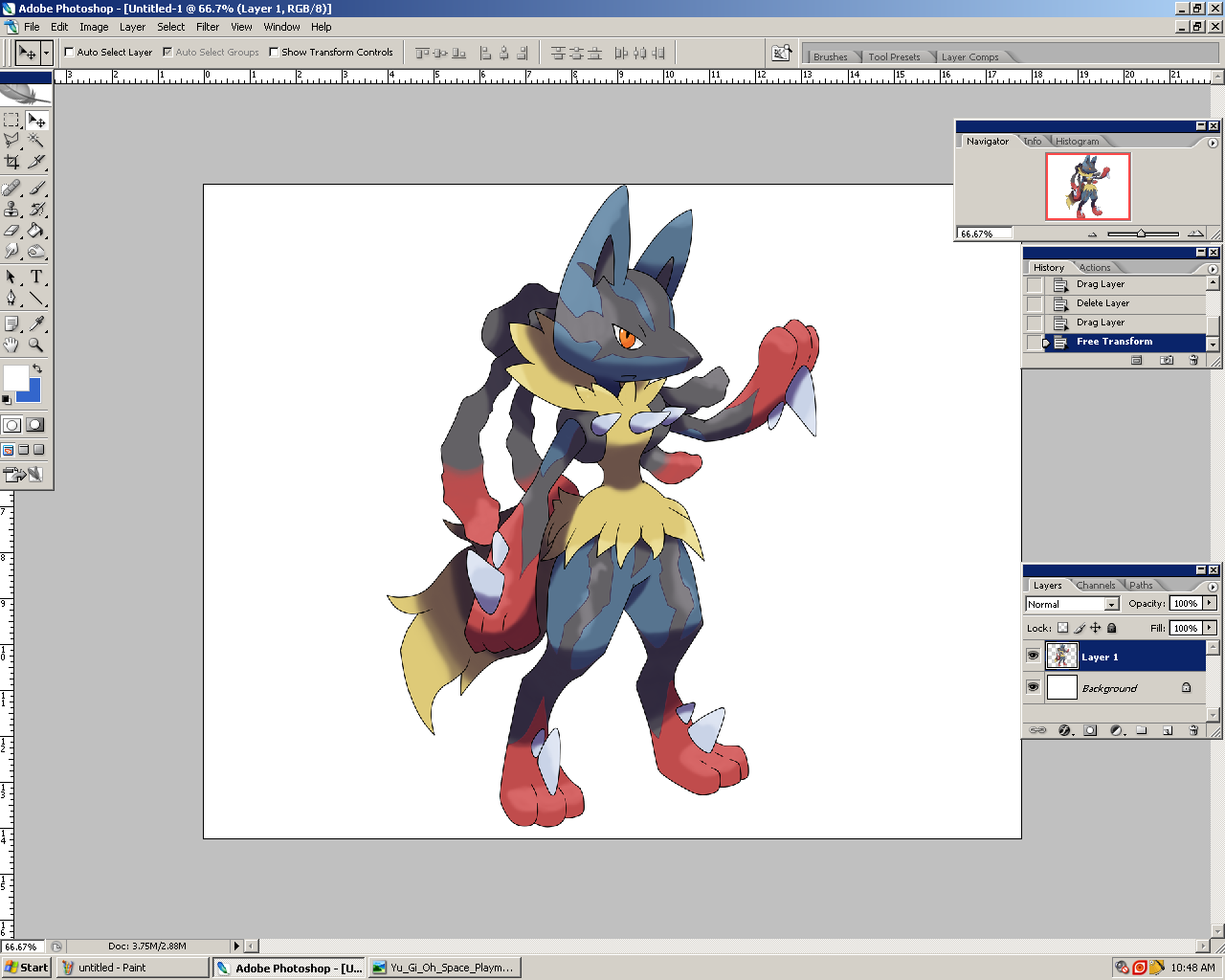The height and width of the screenshot is (980, 1225).
Task: Delete layer using Layers panel trash icon
Action: pyautogui.click(x=1193, y=730)
